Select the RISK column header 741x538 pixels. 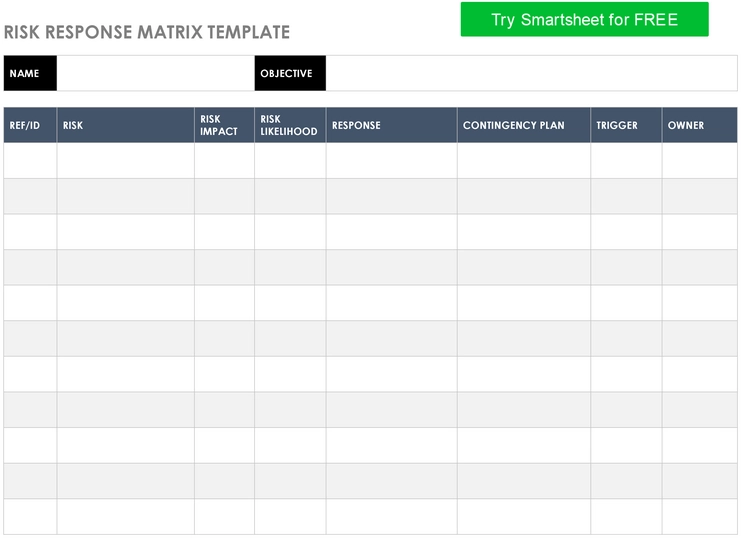point(126,125)
